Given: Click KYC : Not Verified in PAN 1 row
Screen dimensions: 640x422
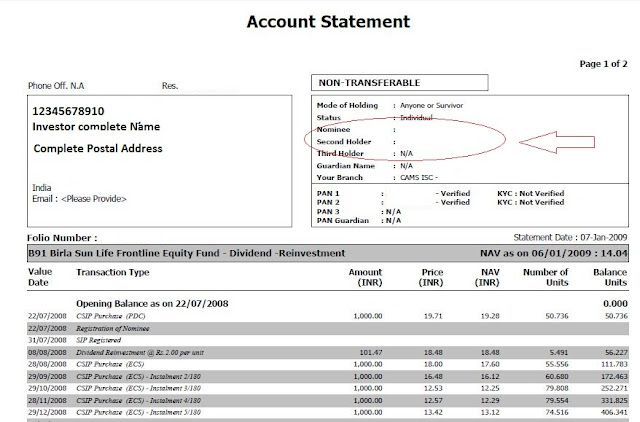Looking at the screenshot, I should [530, 193].
